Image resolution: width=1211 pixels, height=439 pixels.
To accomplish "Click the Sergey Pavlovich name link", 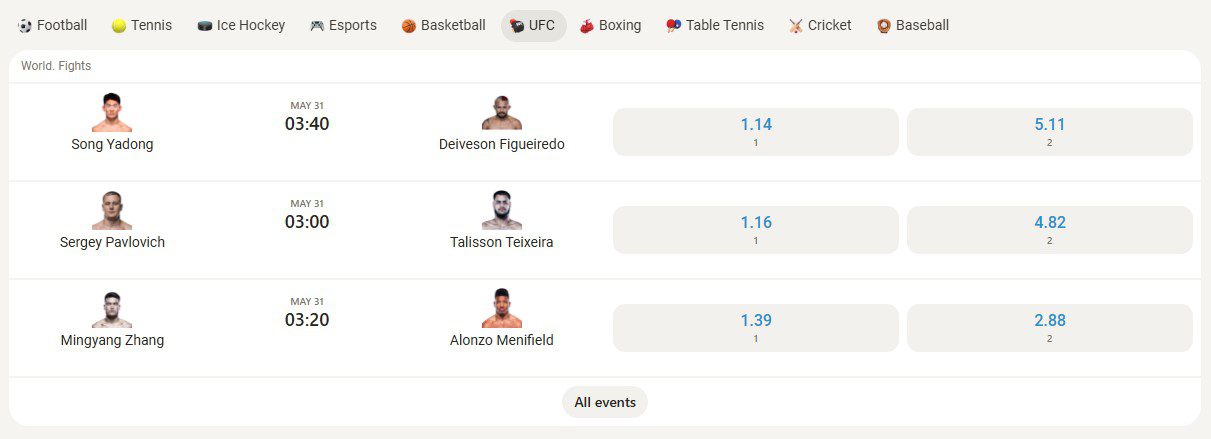I will tap(112, 242).
